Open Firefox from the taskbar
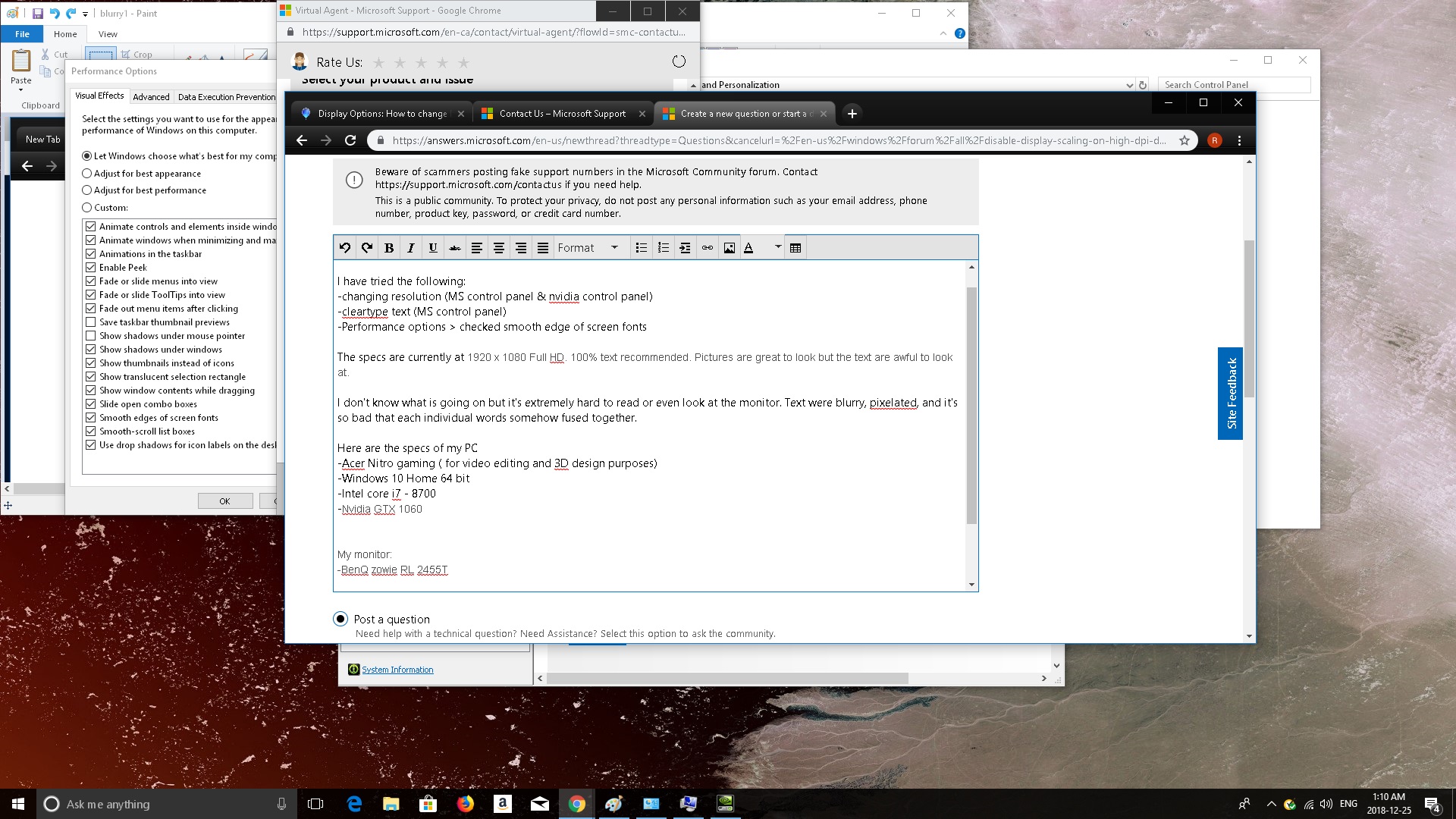 click(466, 804)
